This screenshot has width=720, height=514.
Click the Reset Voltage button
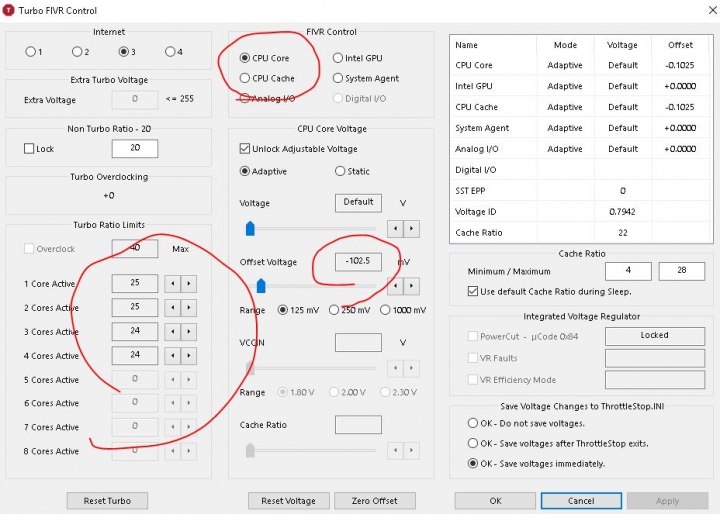(x=288, y=501)
